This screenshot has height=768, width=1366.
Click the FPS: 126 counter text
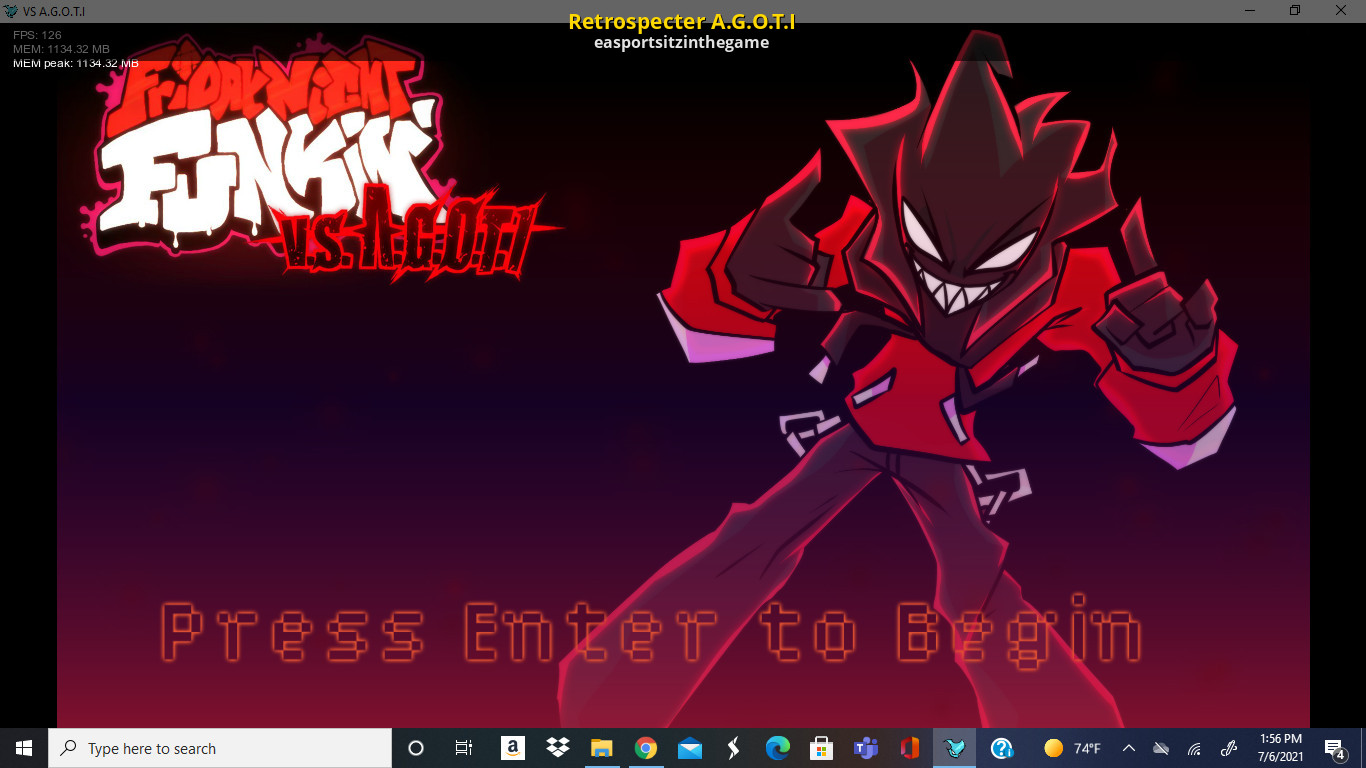[x=37, y=35]
